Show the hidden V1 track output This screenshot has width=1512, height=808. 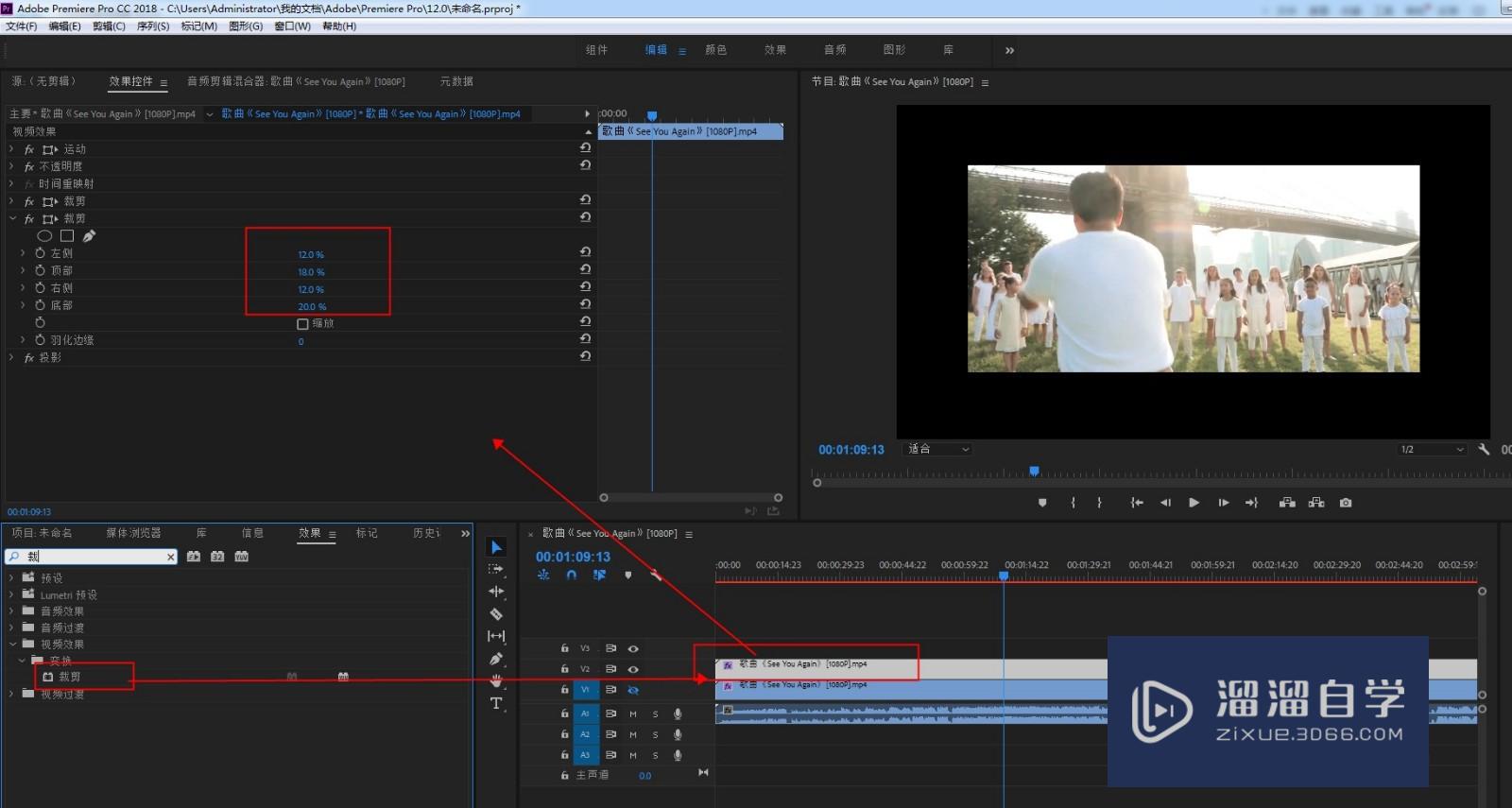coord(633,690)
